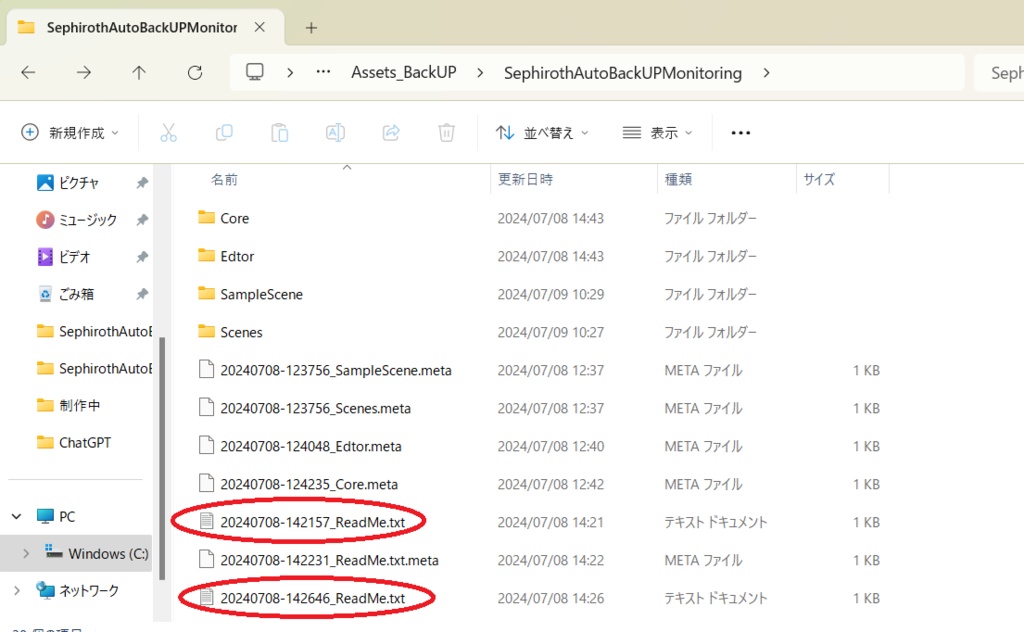Focus the search box at right
Viewport: 1024px width, 632px height.
click(x=999, y=72)
